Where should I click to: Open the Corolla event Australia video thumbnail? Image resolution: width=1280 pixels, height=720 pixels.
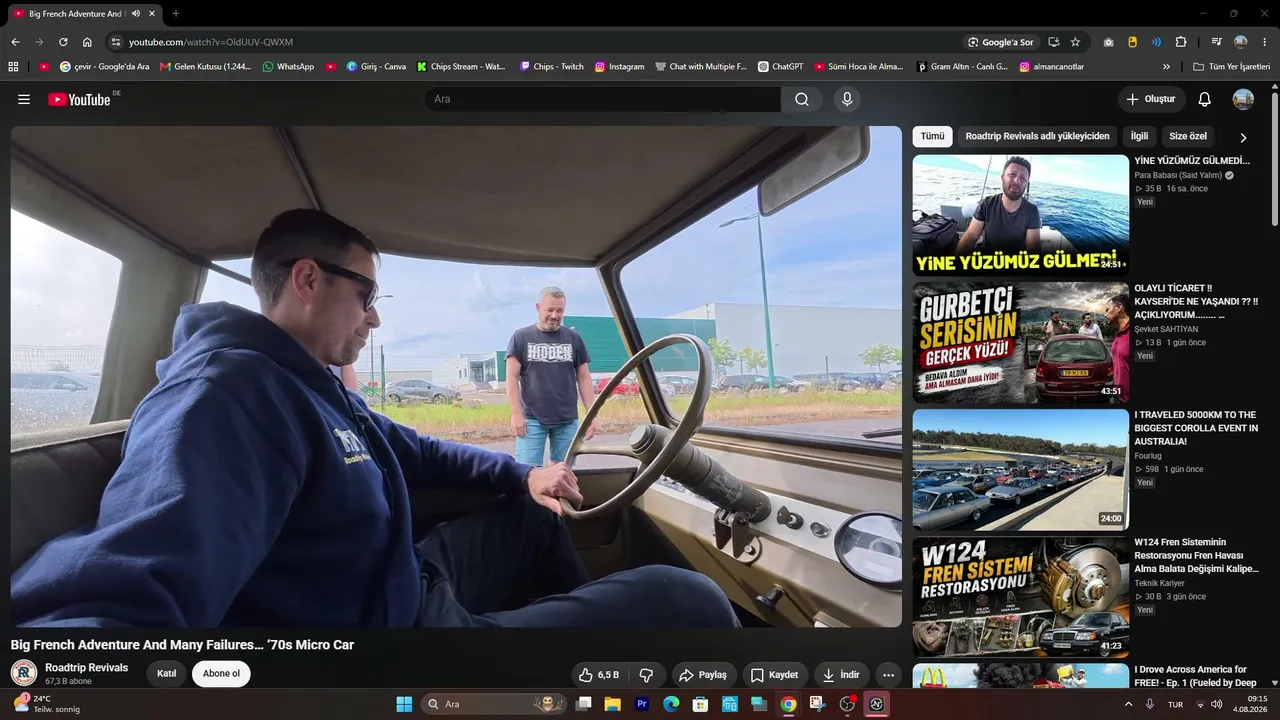click(x=1021, y=470)
